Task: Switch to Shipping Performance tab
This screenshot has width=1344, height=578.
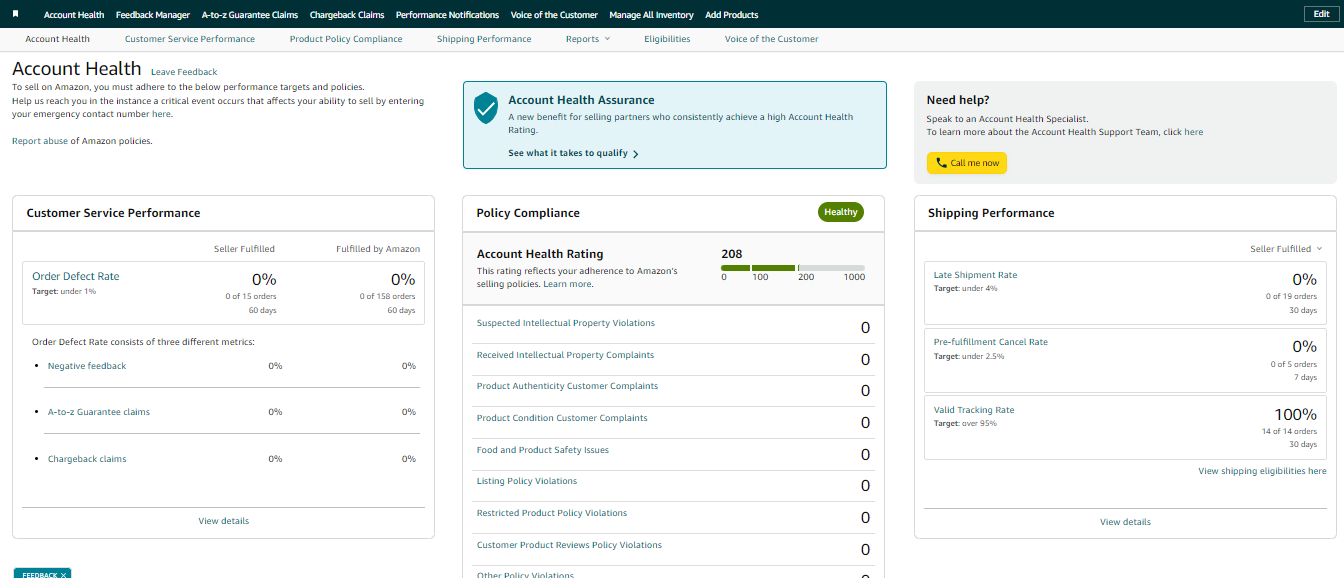Action: pyautogui.click(x=484, y=39)
